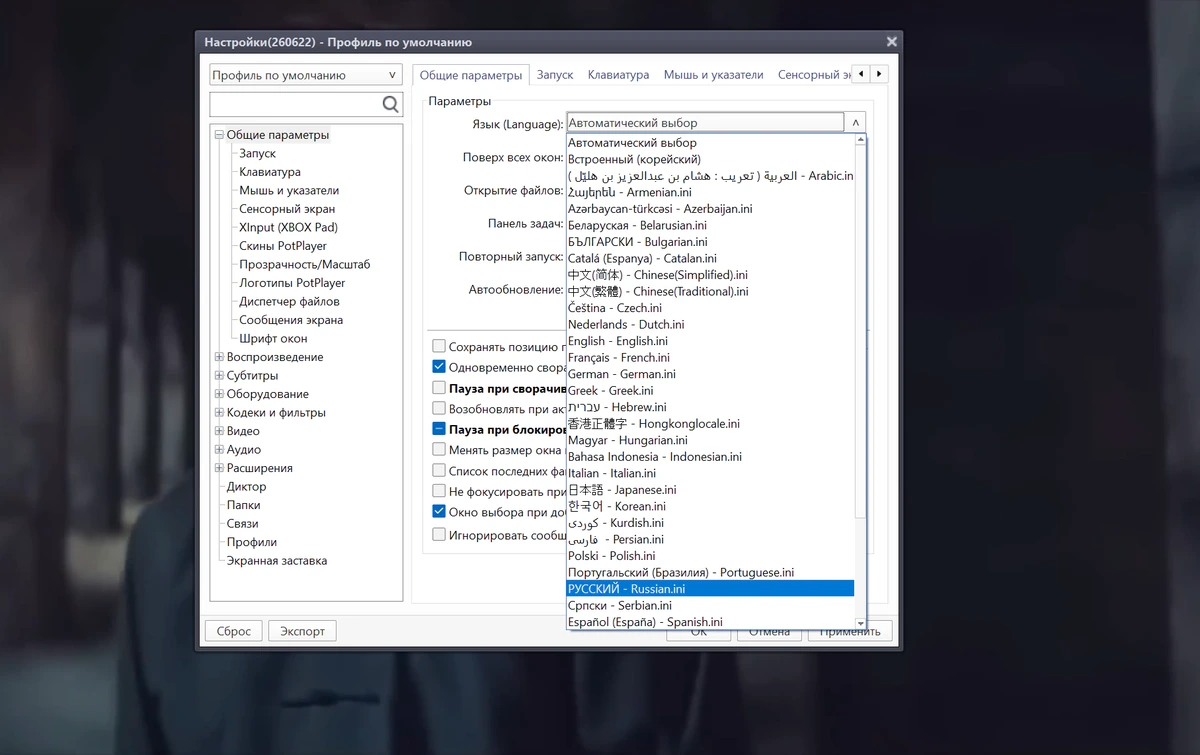Open the 'Клавиатура' tab

tap(618, 75)
